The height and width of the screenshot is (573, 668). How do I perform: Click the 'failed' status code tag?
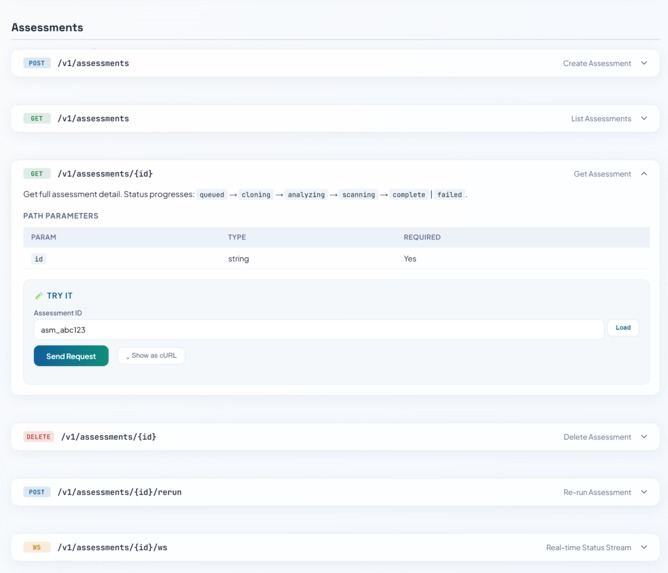click(x=449, y=195)
